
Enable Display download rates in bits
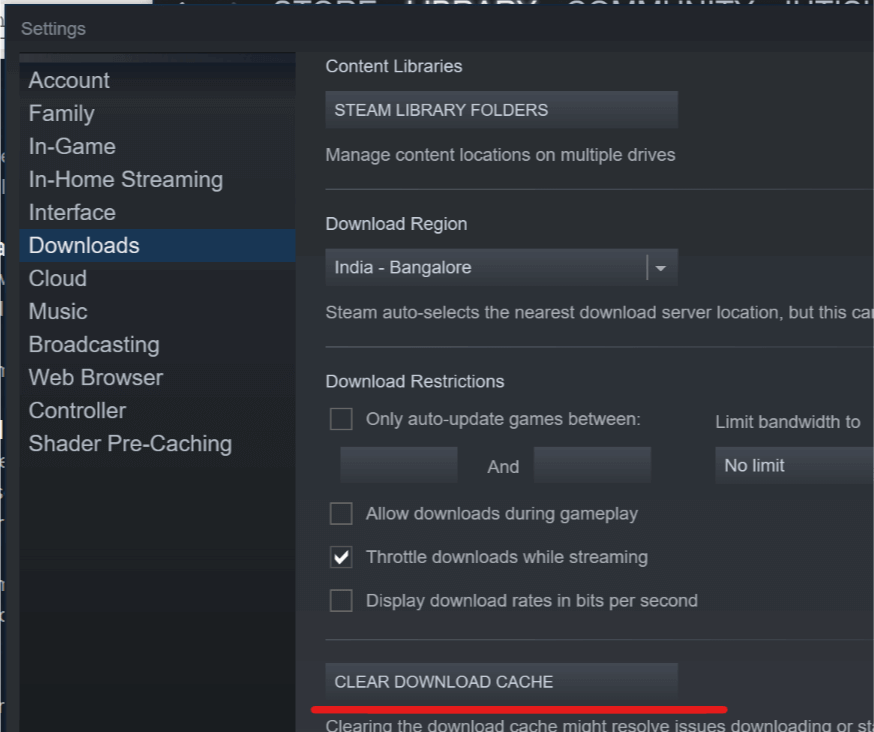coord(341,601)
